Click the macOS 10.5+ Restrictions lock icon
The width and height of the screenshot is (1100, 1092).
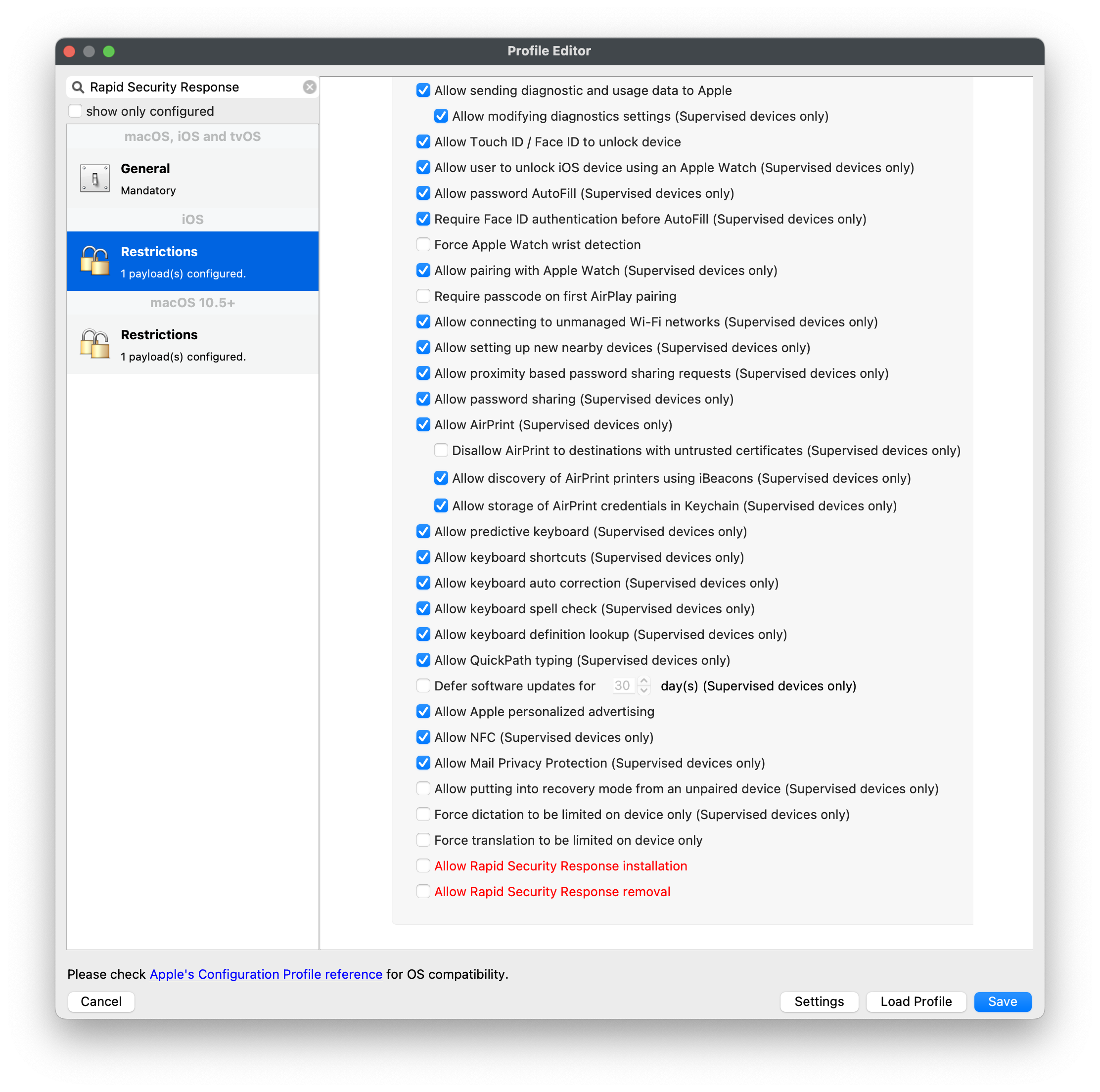(x=94, y=344)
